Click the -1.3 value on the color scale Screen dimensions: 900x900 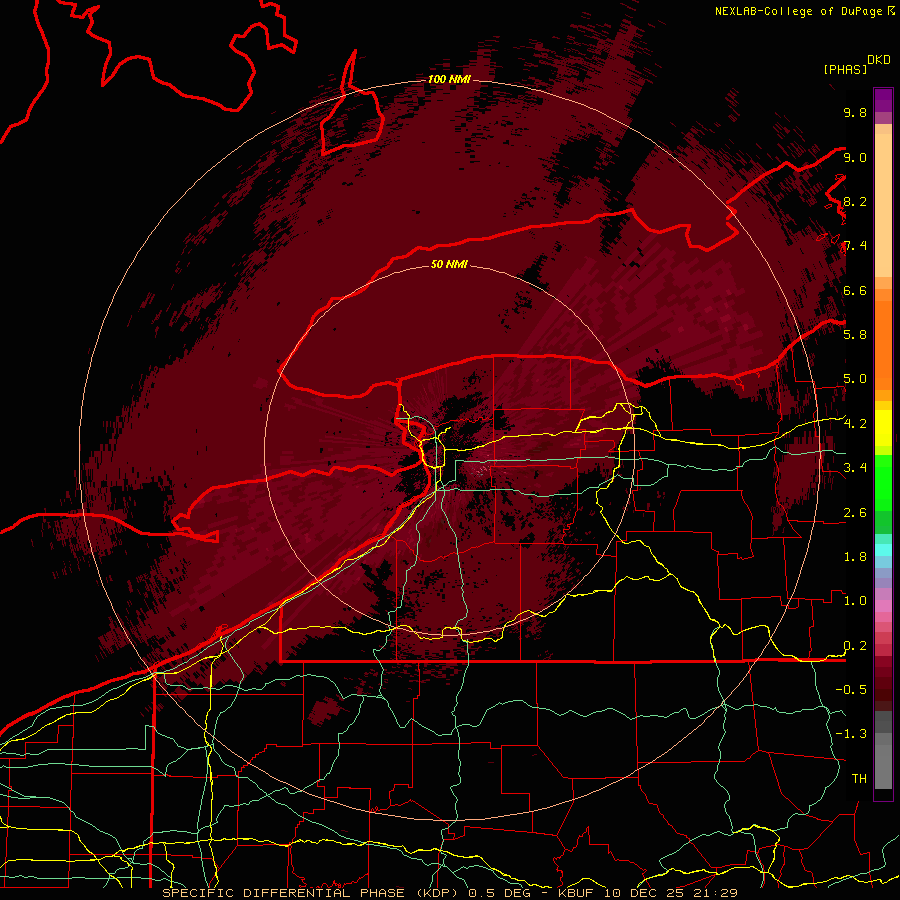click(x=851, y=734)
